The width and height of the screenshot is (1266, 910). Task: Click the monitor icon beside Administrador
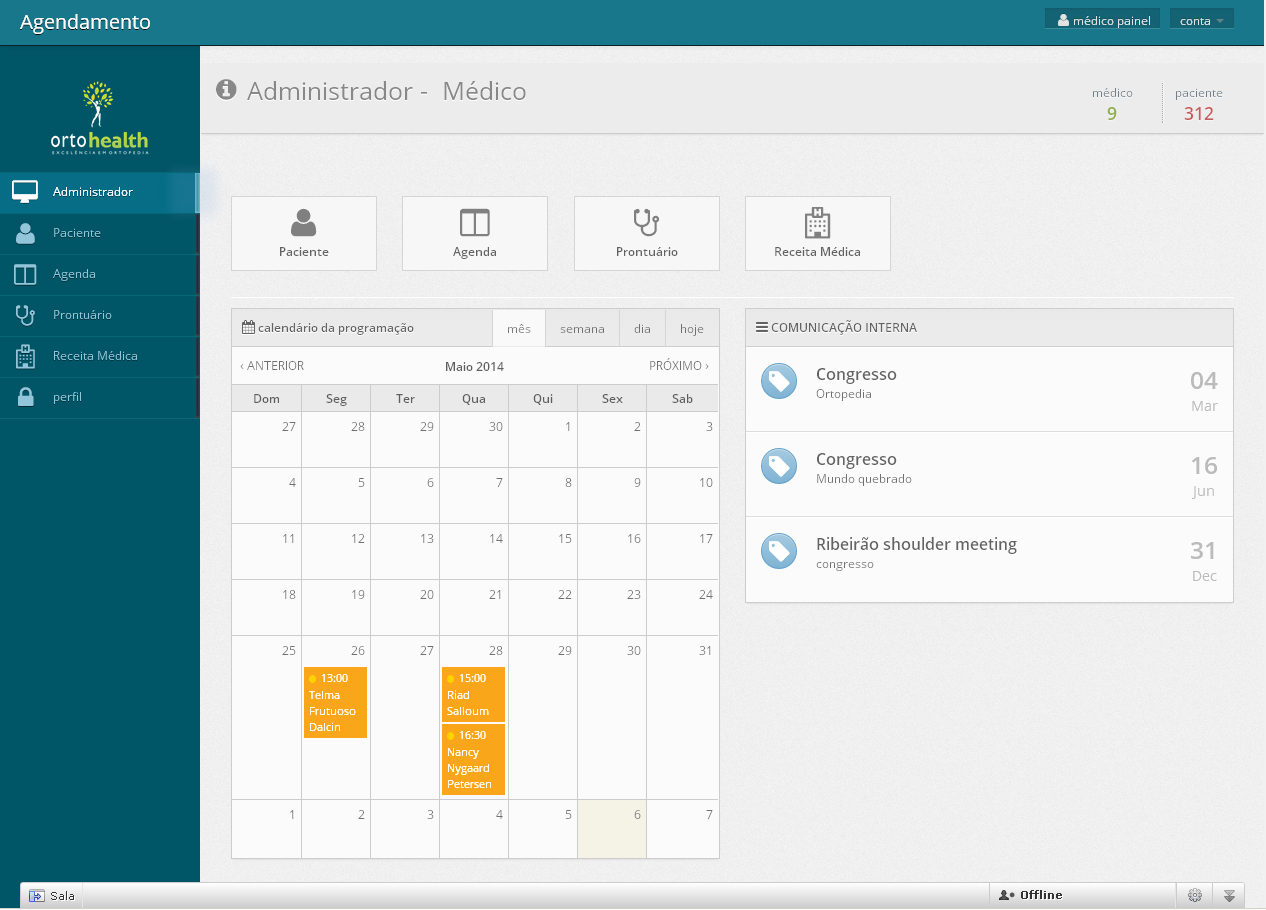[x=25, y=192]
